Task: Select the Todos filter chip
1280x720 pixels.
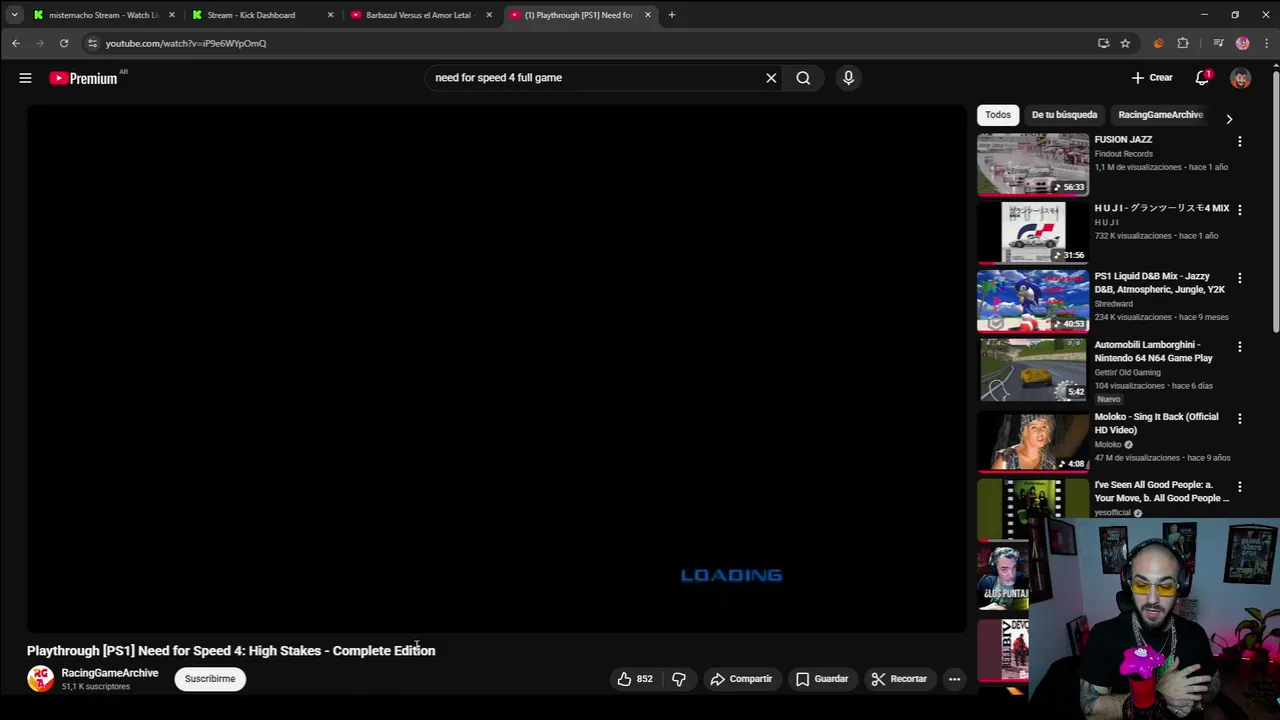Action: (998, 115)
